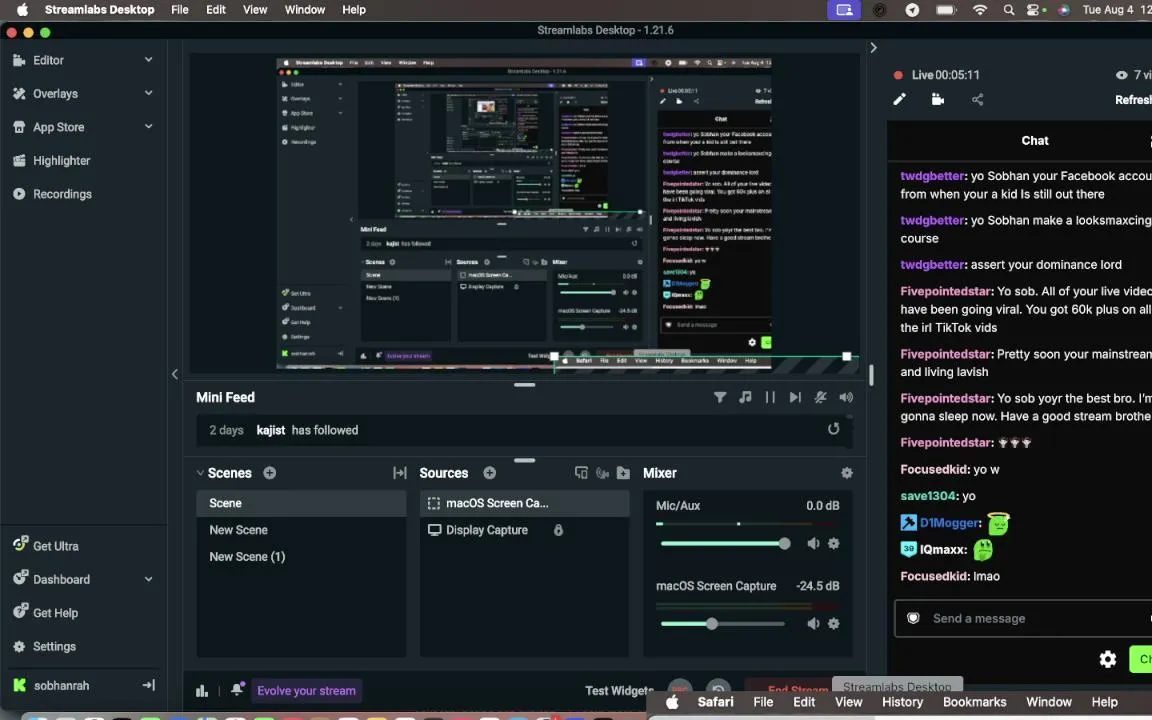Open Streamlabs Help menu in top bar

coord(353,10)
